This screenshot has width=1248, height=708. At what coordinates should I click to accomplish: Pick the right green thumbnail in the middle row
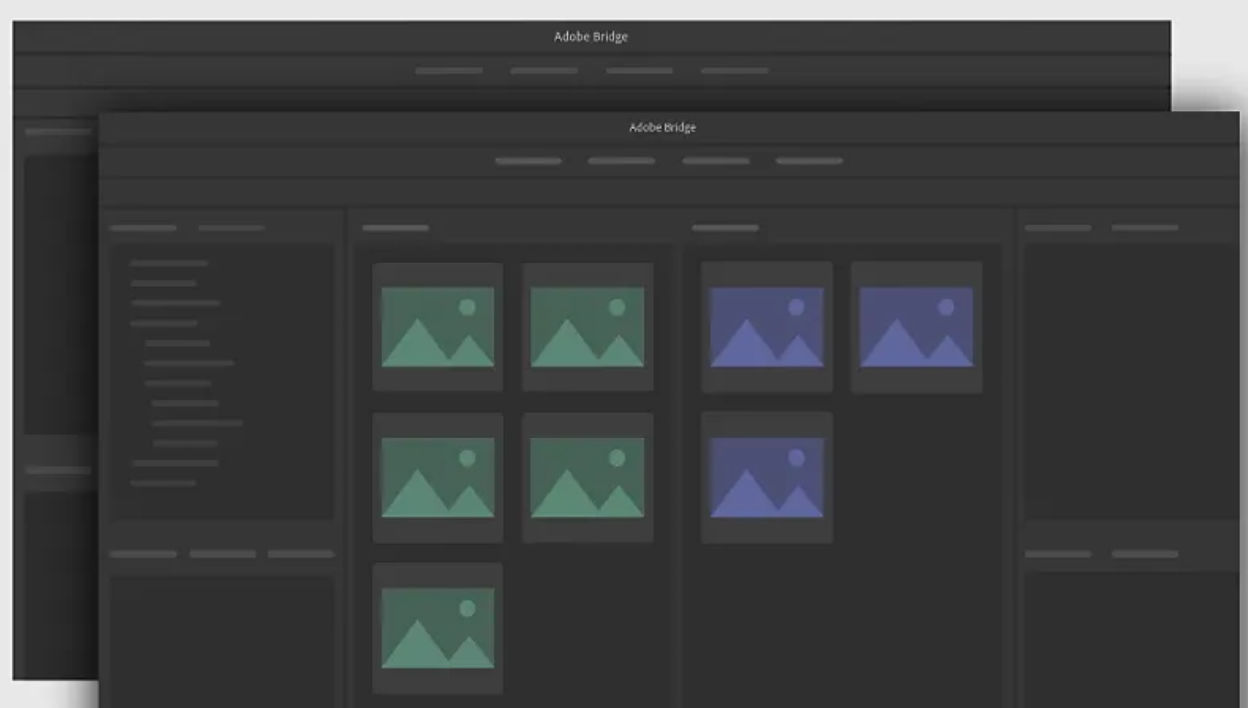point(587,477)
